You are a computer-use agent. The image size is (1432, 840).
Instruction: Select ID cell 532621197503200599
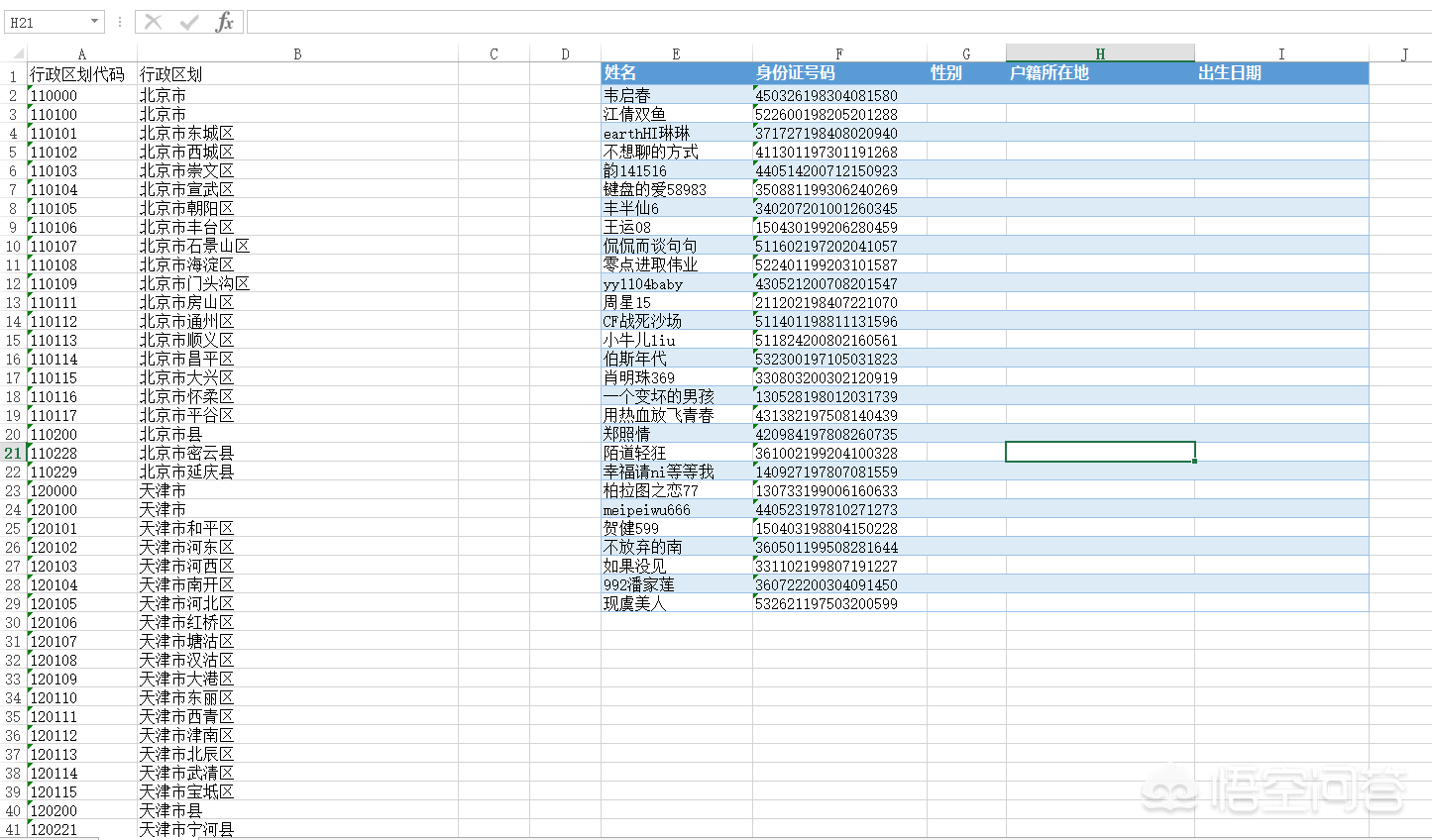(839, 603)
